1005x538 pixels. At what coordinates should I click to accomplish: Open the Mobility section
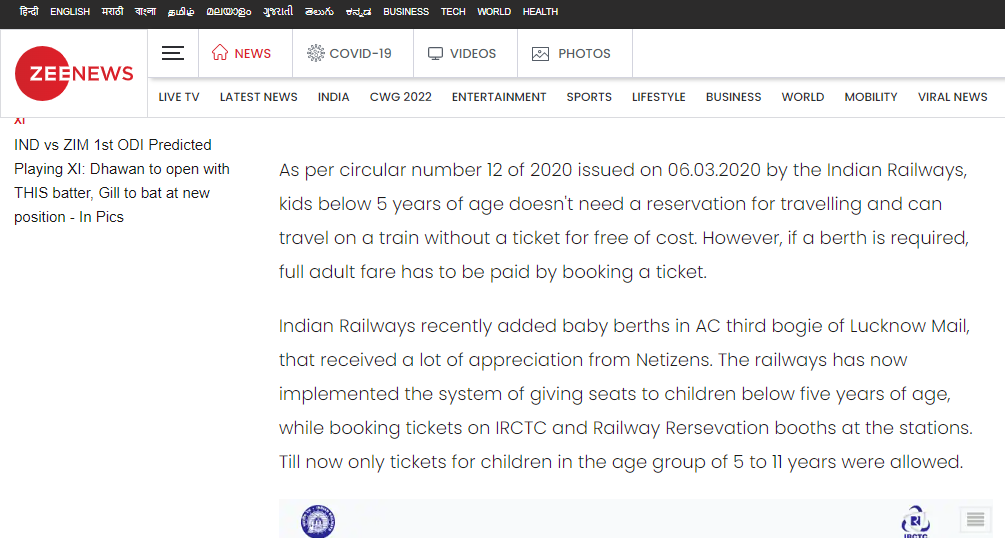[x=870, y=97]
